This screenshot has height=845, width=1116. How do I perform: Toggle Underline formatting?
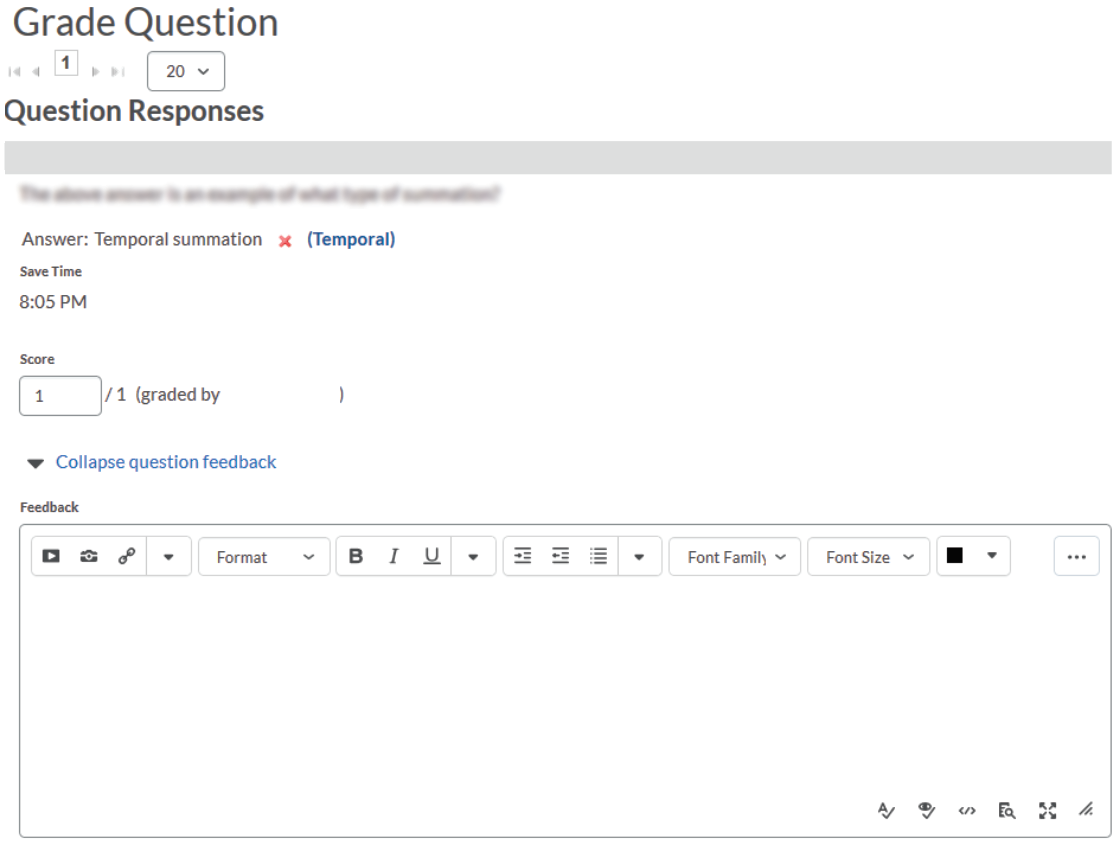[x=431, y=556]
